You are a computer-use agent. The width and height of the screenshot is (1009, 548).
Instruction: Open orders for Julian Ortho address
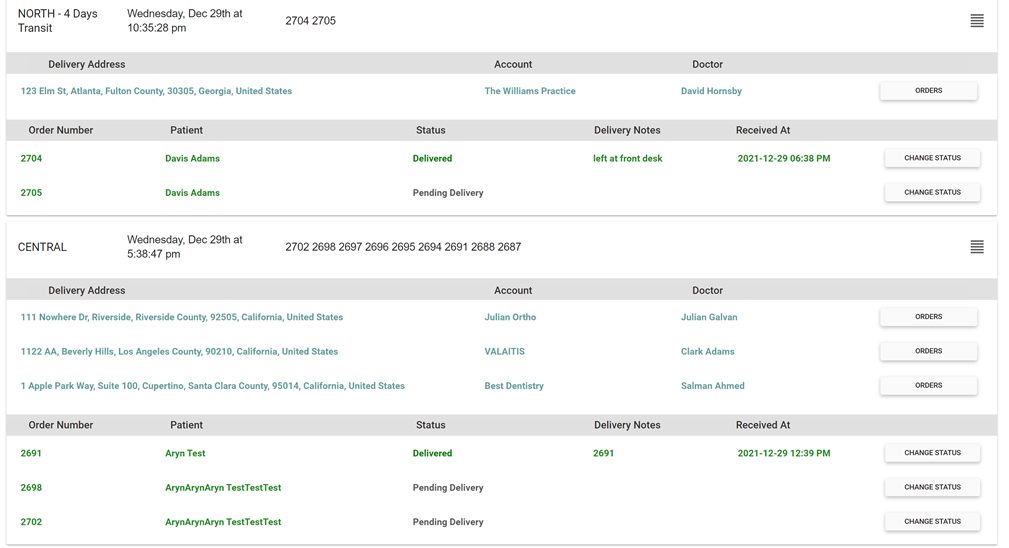[929, 317]
